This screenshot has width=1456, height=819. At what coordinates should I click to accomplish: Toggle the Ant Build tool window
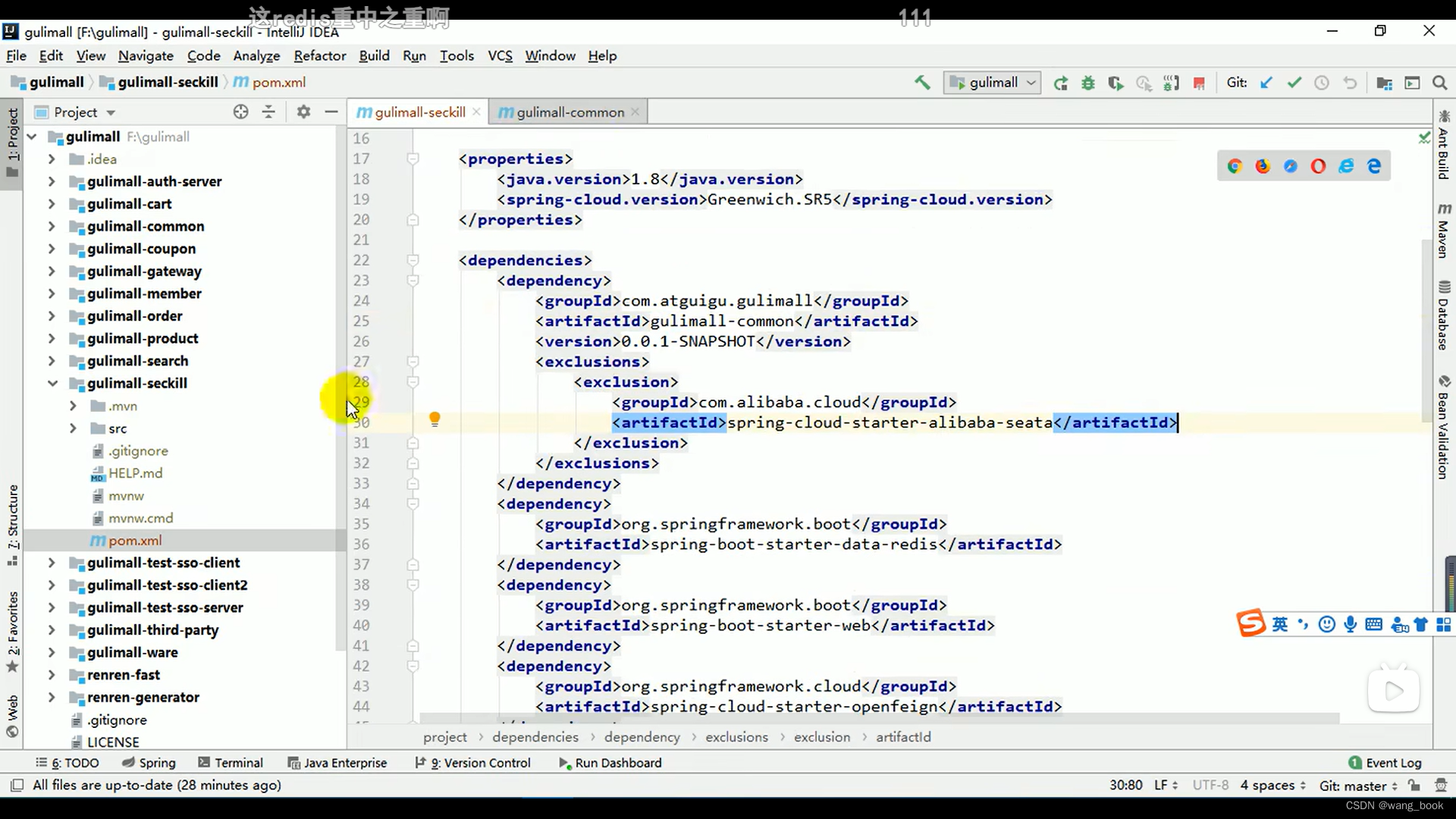coord(1443,146)
